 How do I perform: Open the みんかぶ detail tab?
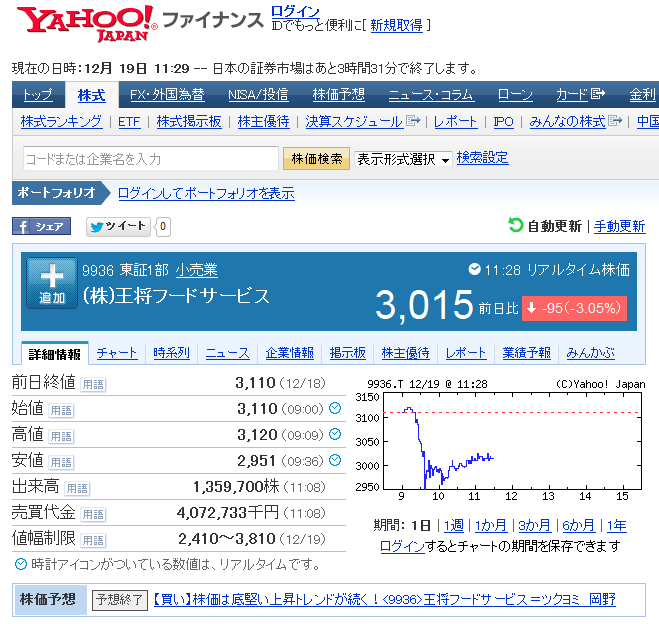click(x=590, y=353)
